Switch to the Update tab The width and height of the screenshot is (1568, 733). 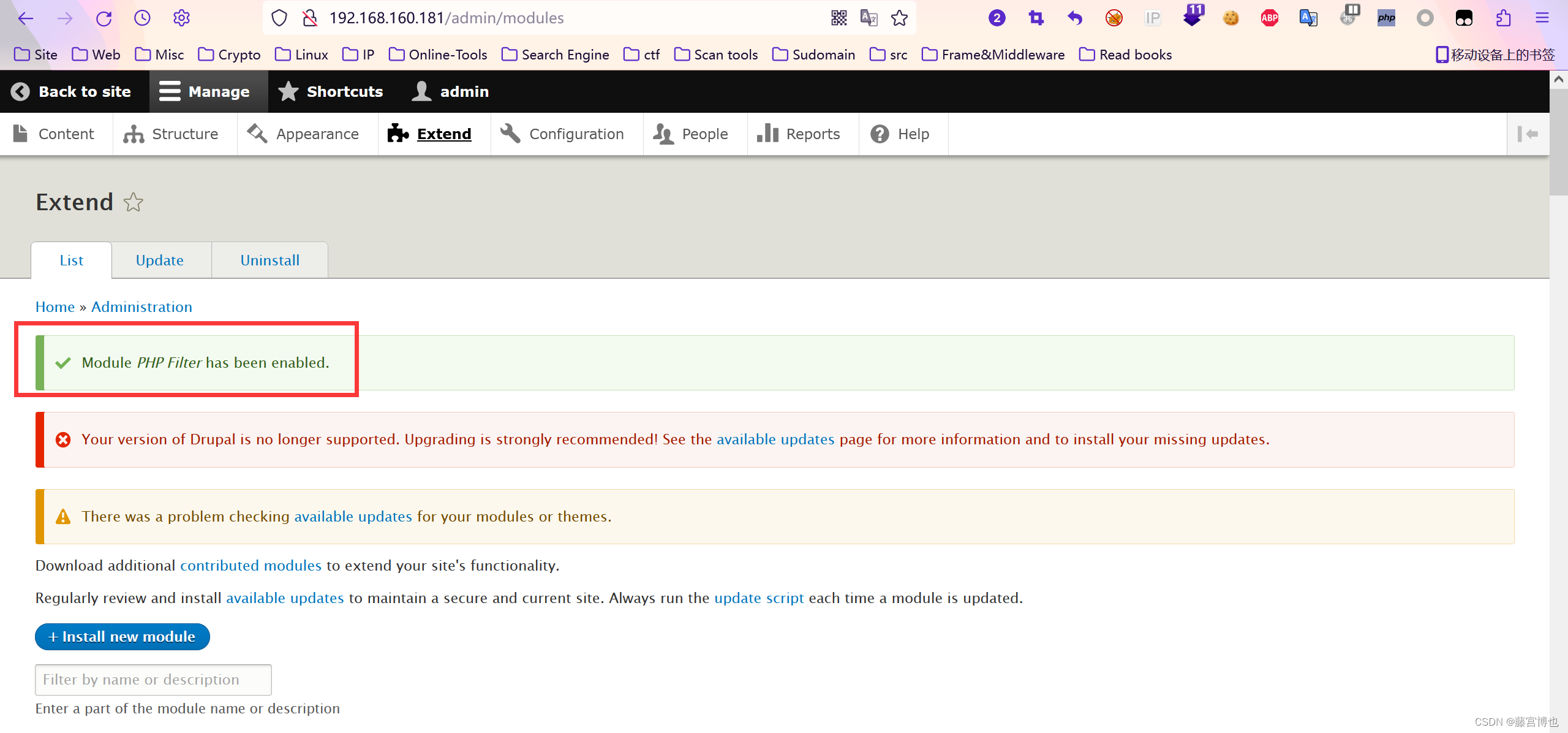[160, 260]
